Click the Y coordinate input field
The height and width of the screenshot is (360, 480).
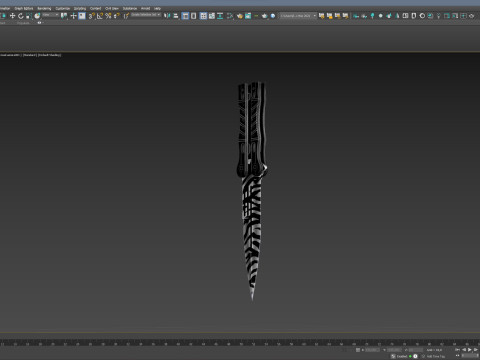[394, 350]
